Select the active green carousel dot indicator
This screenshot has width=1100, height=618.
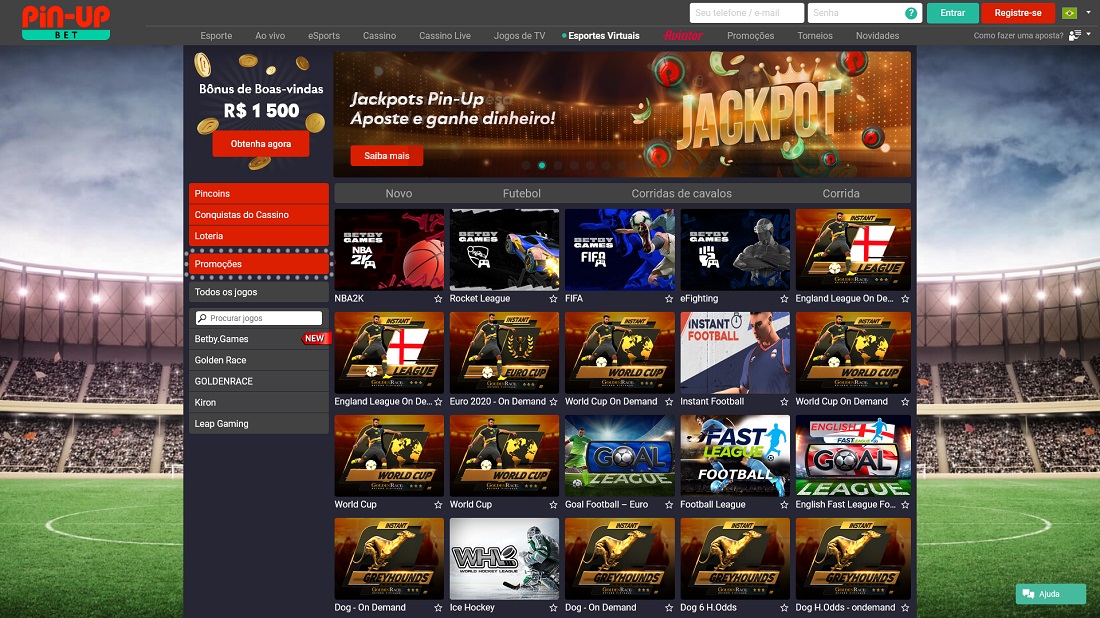pyautogui.click(x=542, y=165)
